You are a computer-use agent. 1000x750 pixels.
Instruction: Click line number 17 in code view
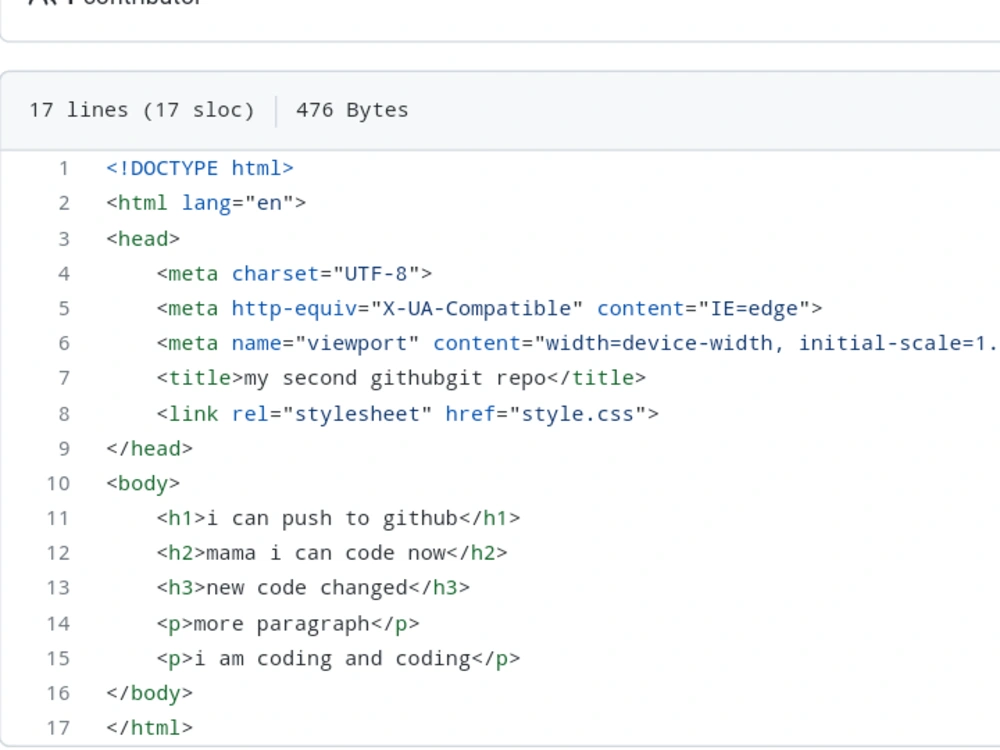click(x=57, y=728)
